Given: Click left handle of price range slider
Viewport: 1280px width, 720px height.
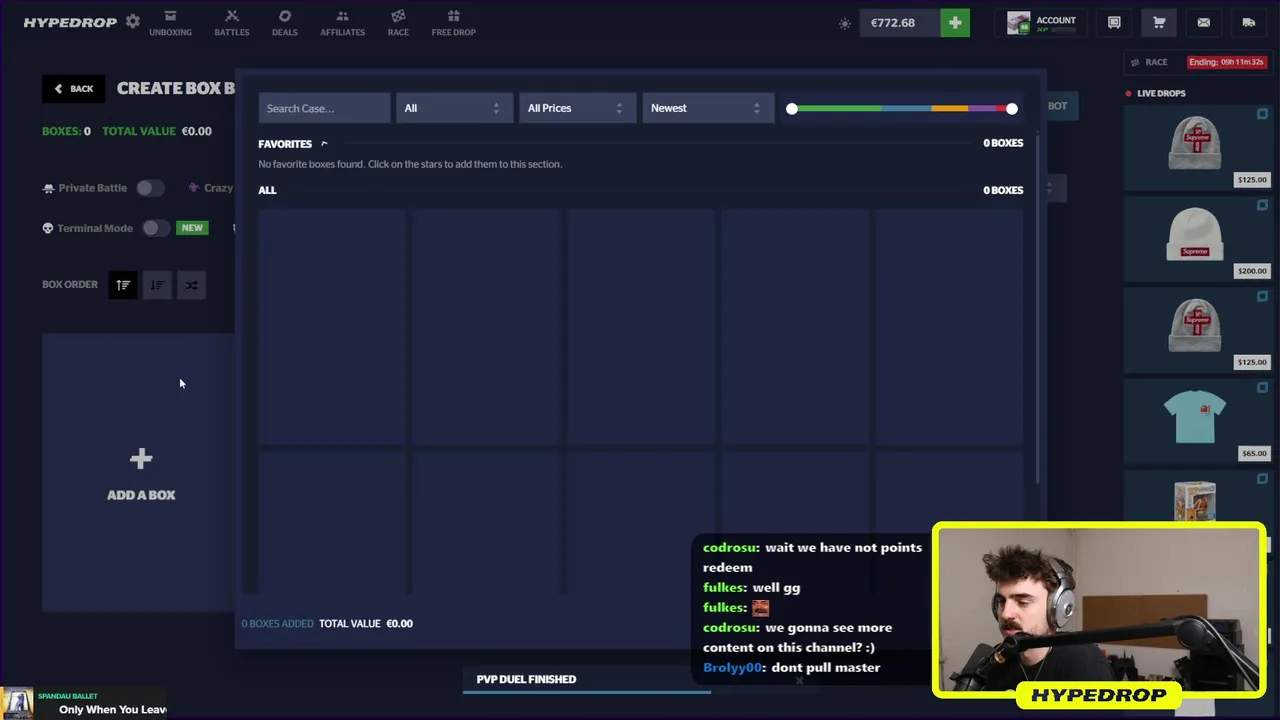Looking at the screenshot, I should [792, 108].
